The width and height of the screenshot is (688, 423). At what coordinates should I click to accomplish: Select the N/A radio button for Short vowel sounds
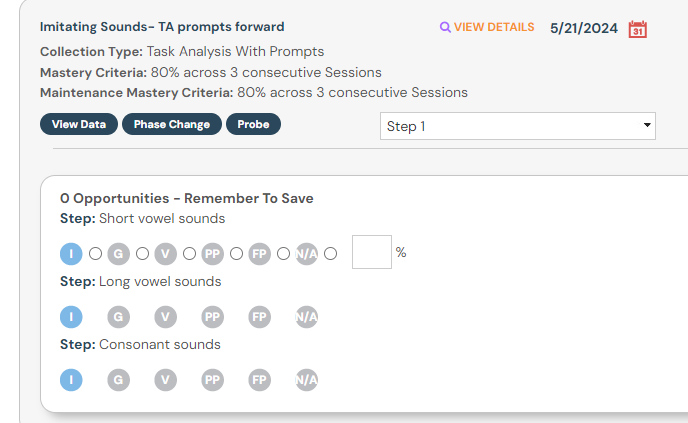tap(331, 253)
